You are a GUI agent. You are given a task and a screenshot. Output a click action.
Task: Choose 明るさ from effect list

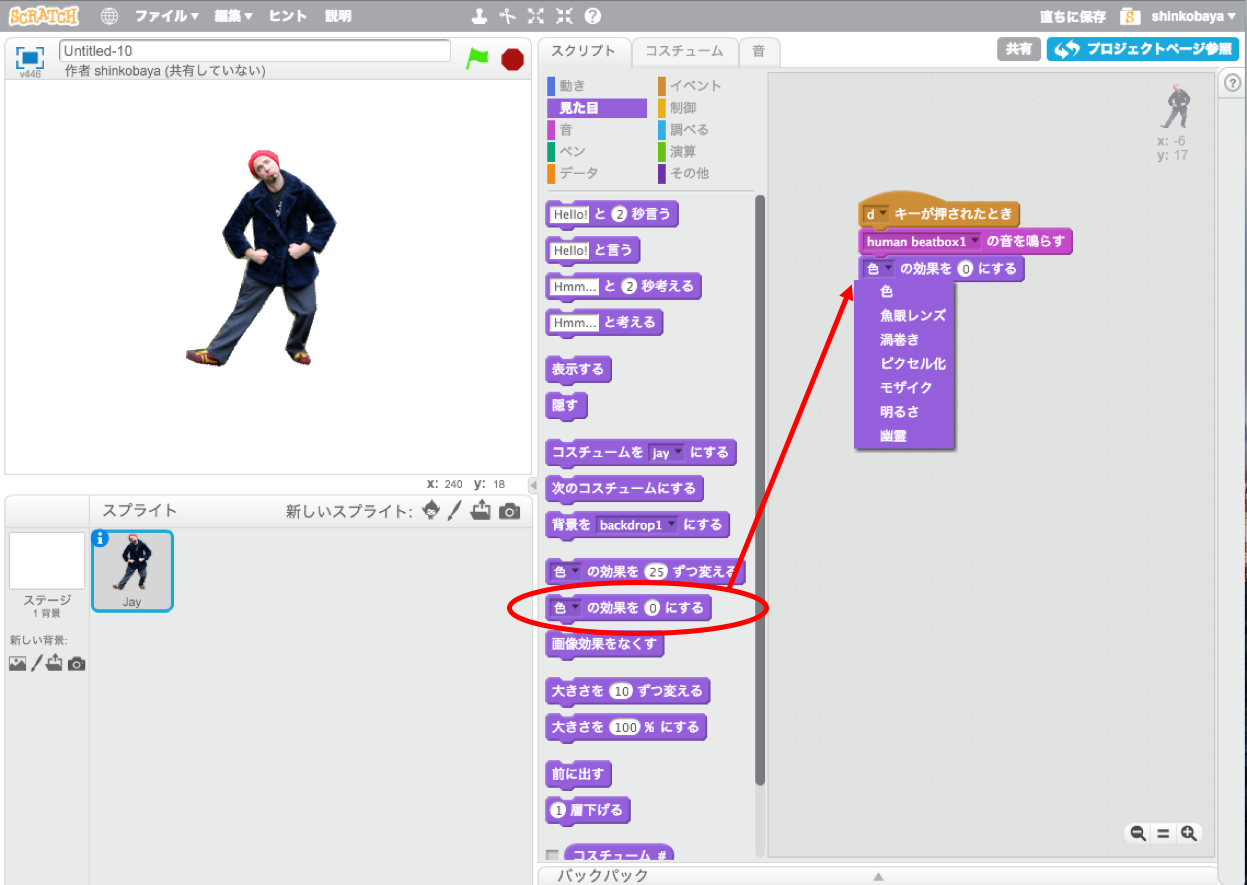899,412
